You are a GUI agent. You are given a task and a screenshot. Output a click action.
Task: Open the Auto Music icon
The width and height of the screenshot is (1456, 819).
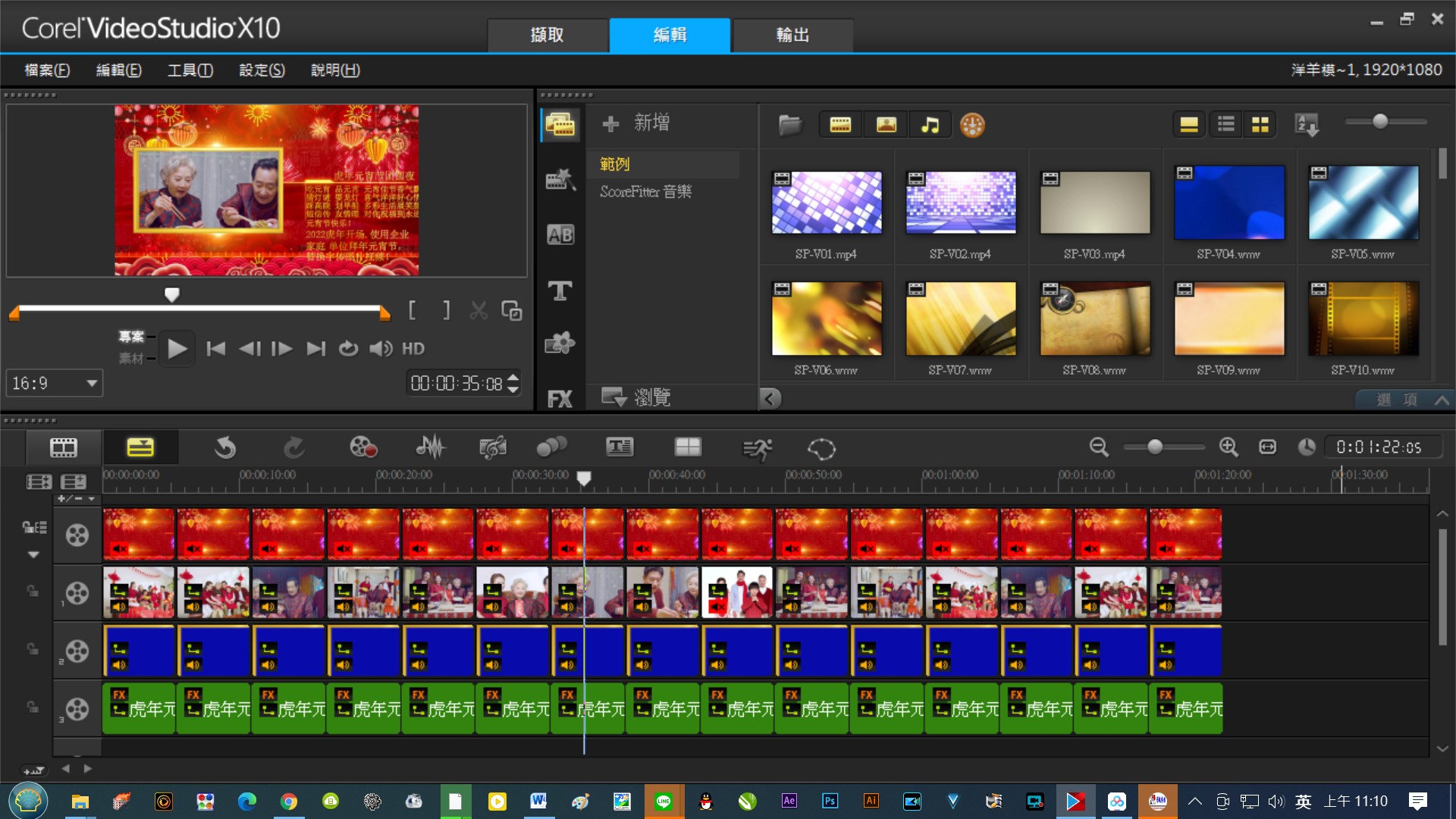[x=493, y=448]
